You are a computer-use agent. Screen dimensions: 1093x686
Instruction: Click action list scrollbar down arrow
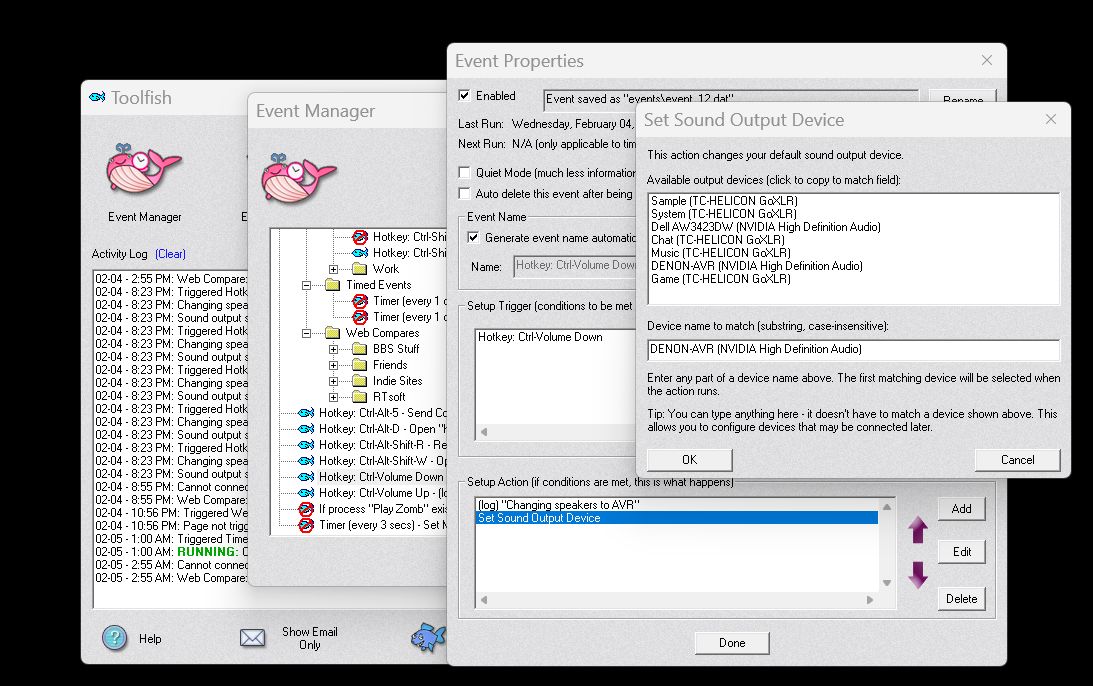887,583
